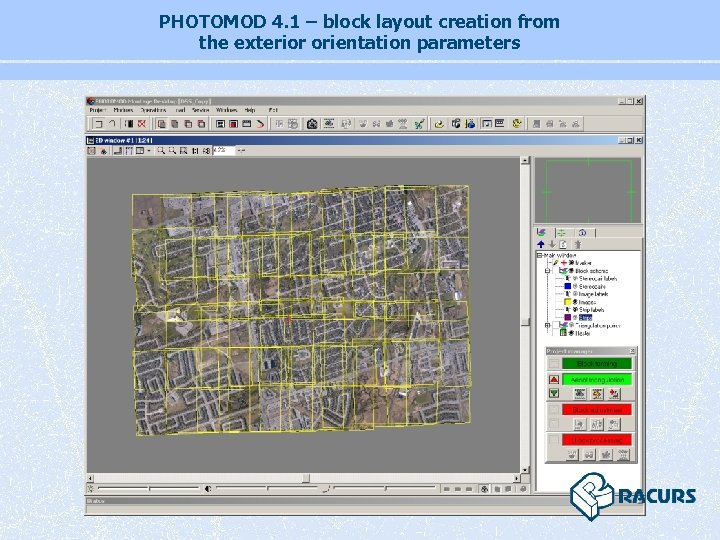Switch to the info tab in layer panel
Image resolution: width=720 pixels, height=540 pixels.
[582, 233]
